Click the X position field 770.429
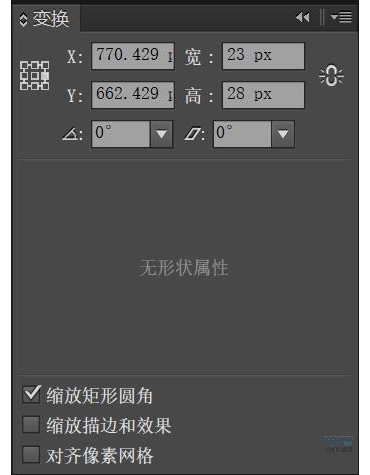The width and height of the screenshot is (370, 475). (133, 56)
